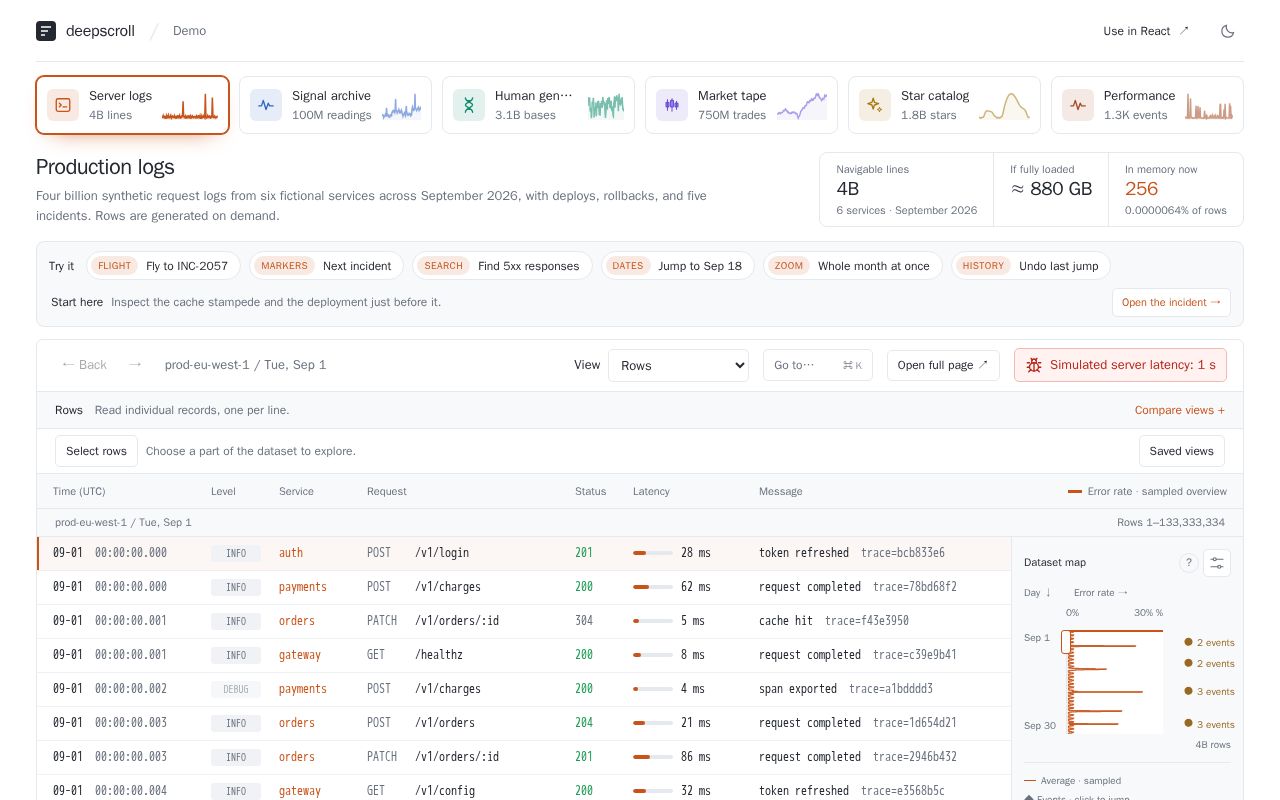Click trace=f43e3950 in cache hit row

pyautogui.click(x=867, y=621)
